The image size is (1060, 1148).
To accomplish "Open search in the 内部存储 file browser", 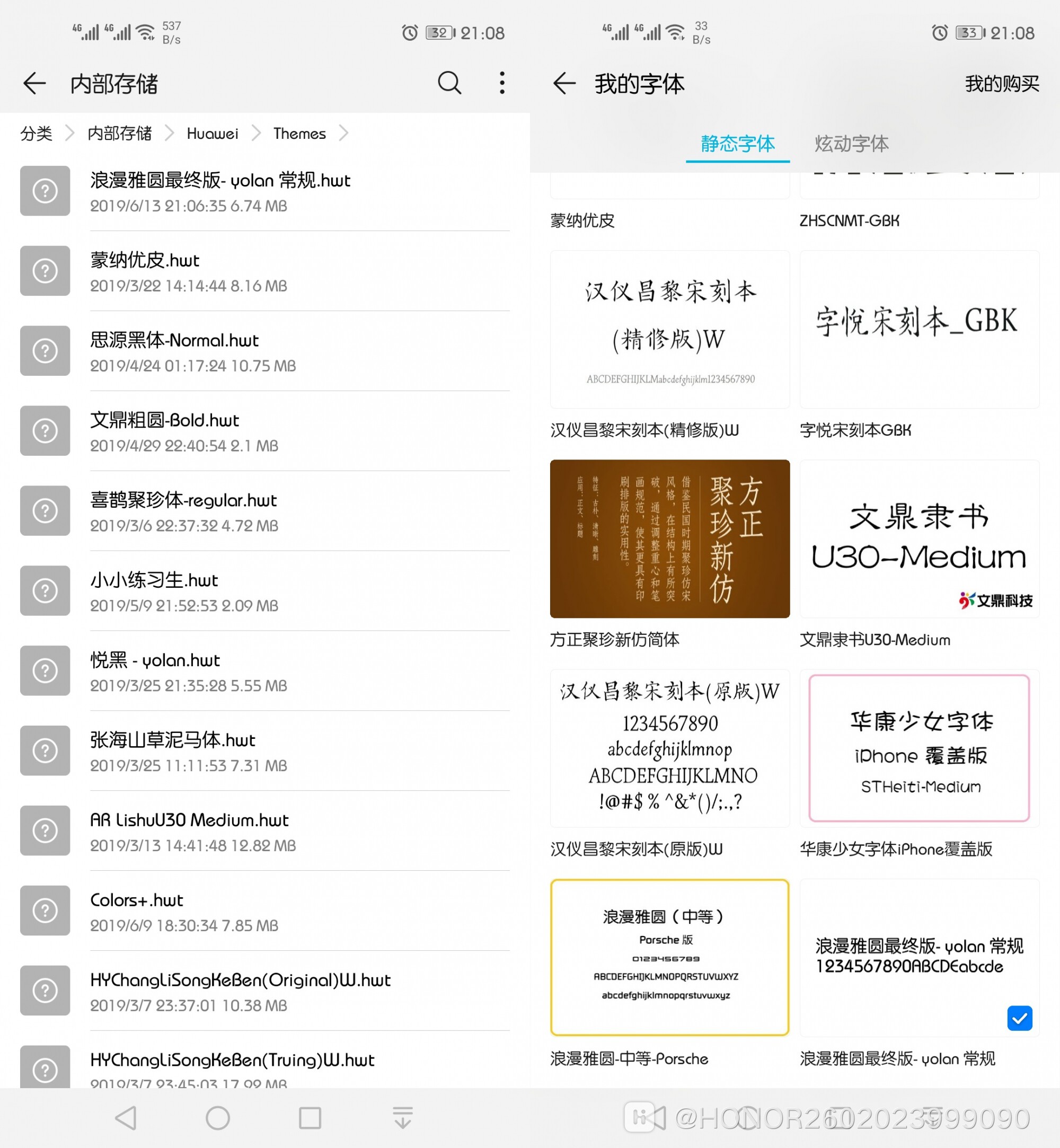I will coord(449,83).
